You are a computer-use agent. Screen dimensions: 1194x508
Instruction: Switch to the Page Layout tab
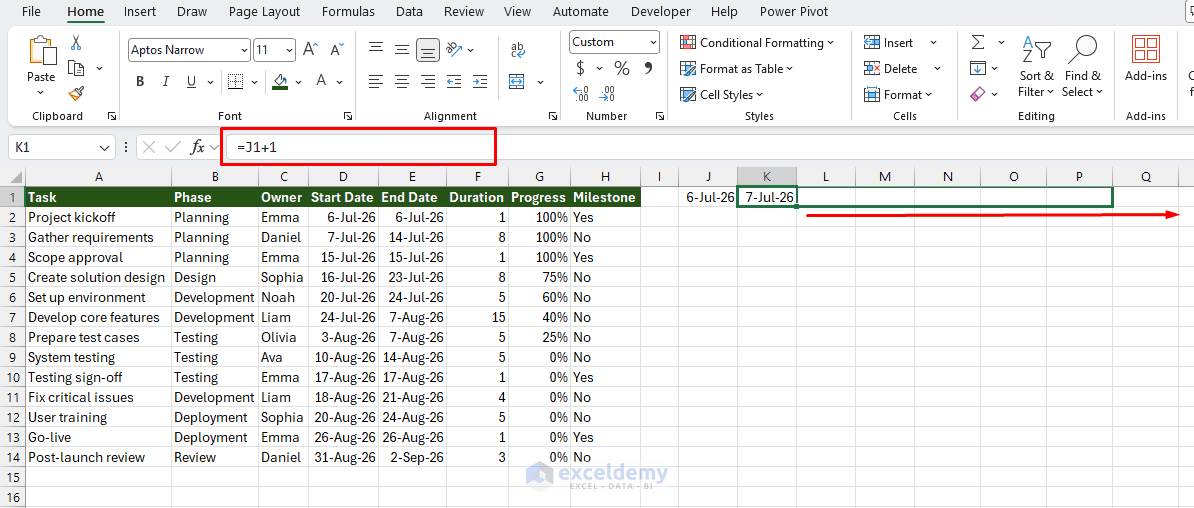pos(264,11)
